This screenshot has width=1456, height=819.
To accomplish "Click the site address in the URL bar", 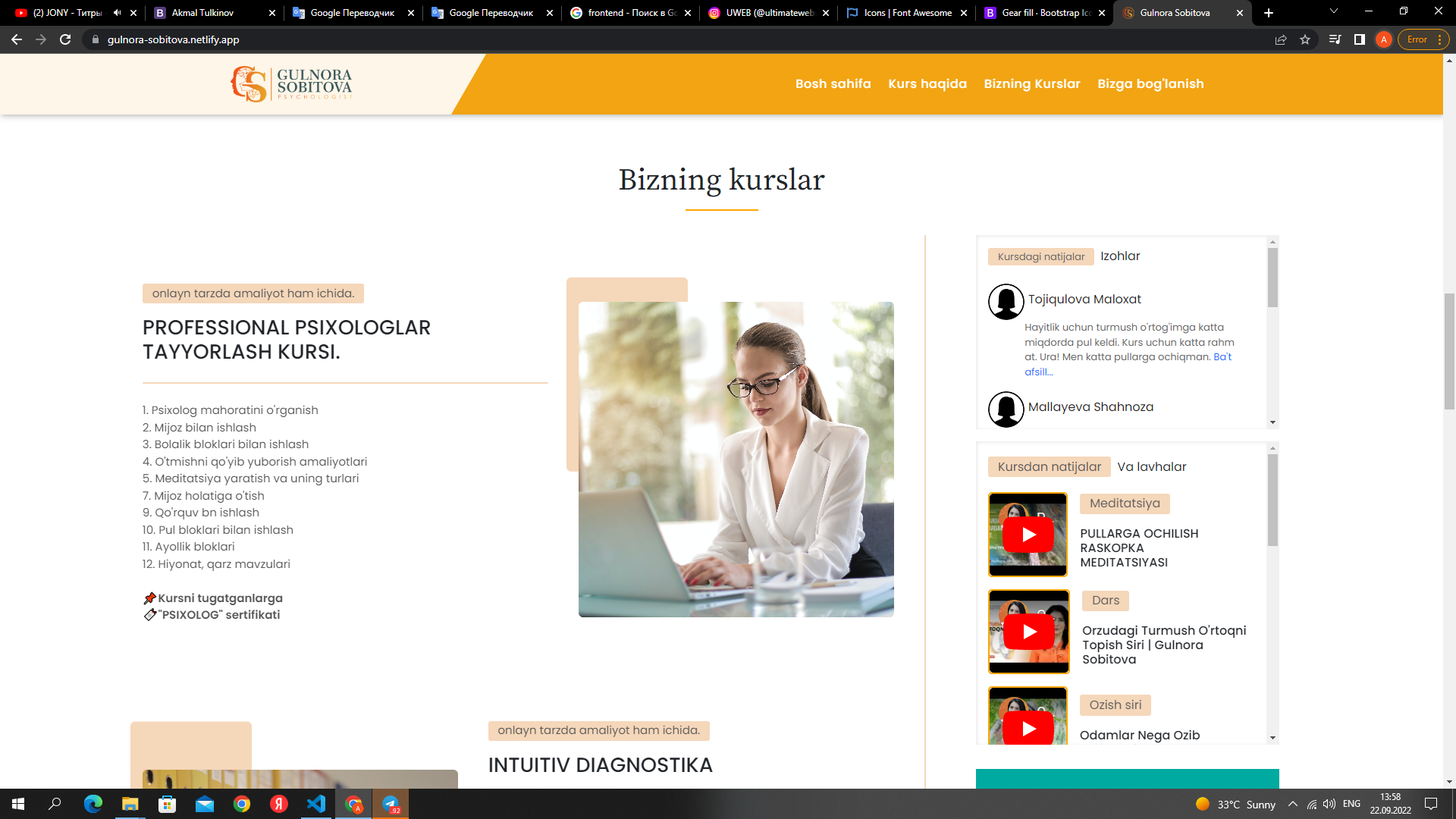I will pyautogui.click(x=173, y=39).
